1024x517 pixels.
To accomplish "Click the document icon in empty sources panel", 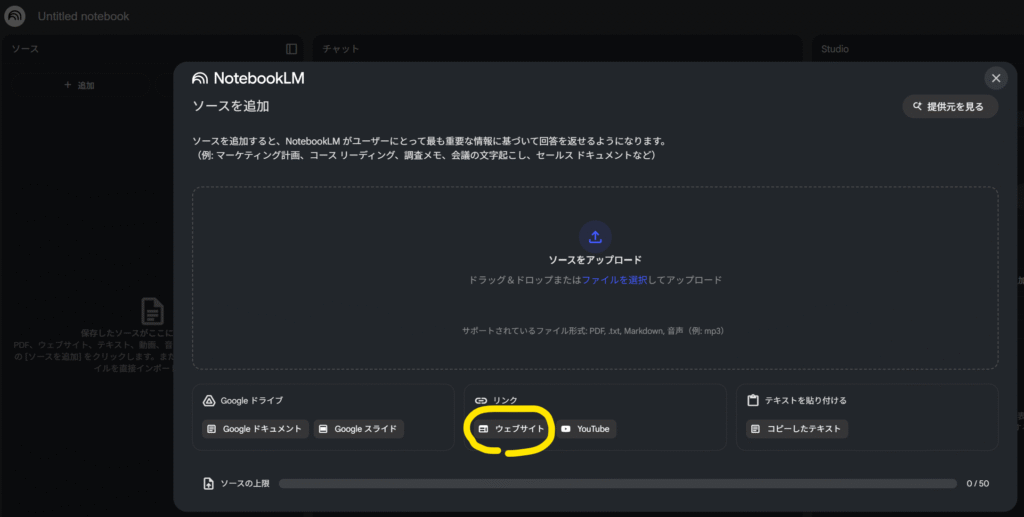I will [x=152, y=311].
